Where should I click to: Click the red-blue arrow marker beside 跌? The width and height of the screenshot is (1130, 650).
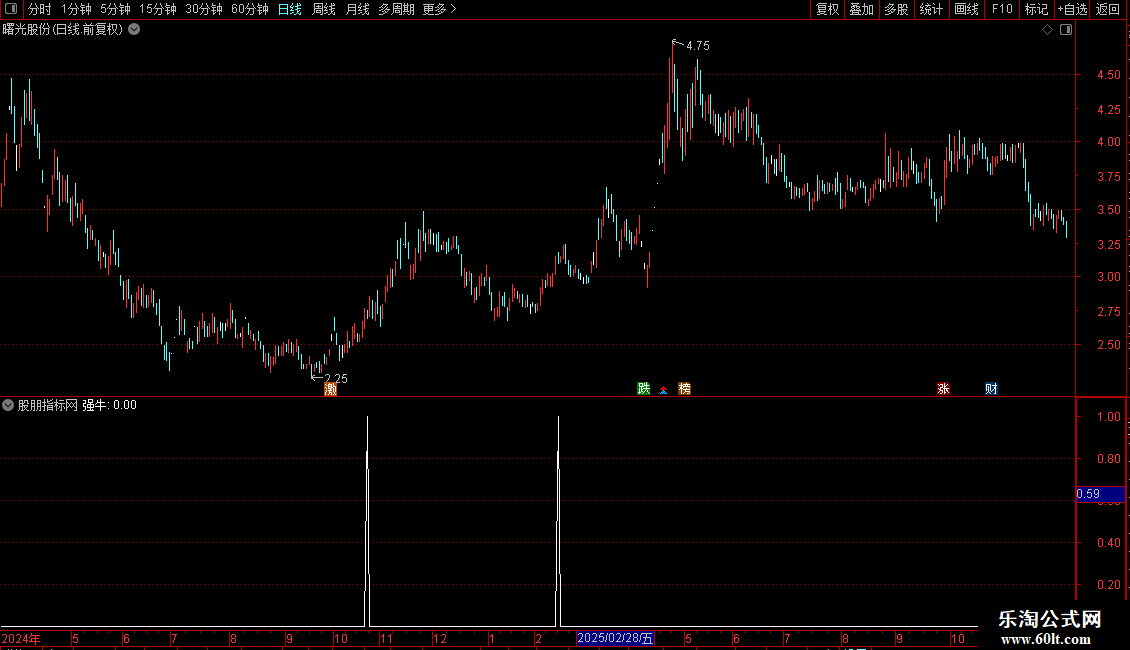664,390
